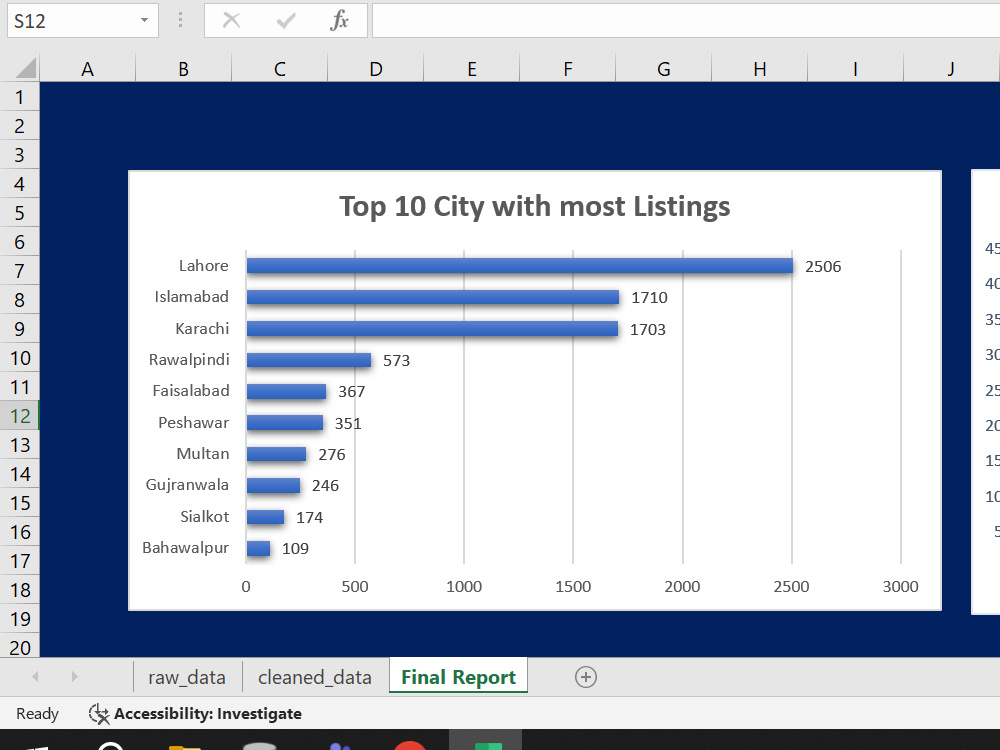This screenshot has width=1000, height=750.
Task: Click the Lahore bar in chart
Action: (520, 266)
